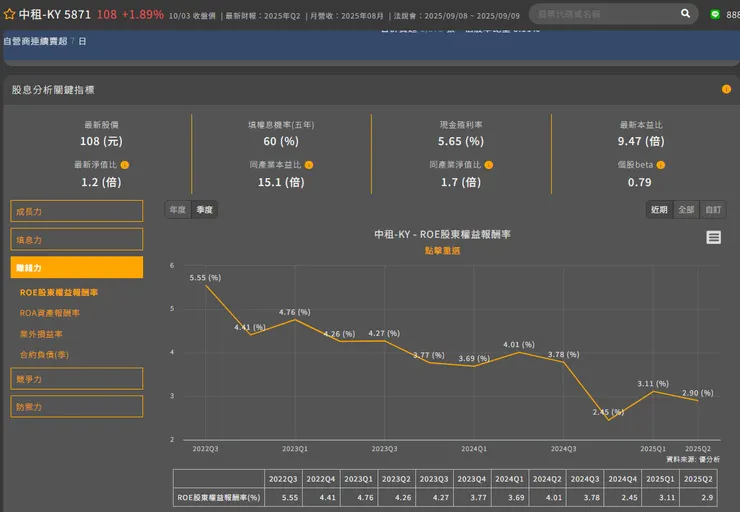Screen dimensions: 740x512
Task: Click the 3.11 (%) data point label
Action: pos(653,384)
